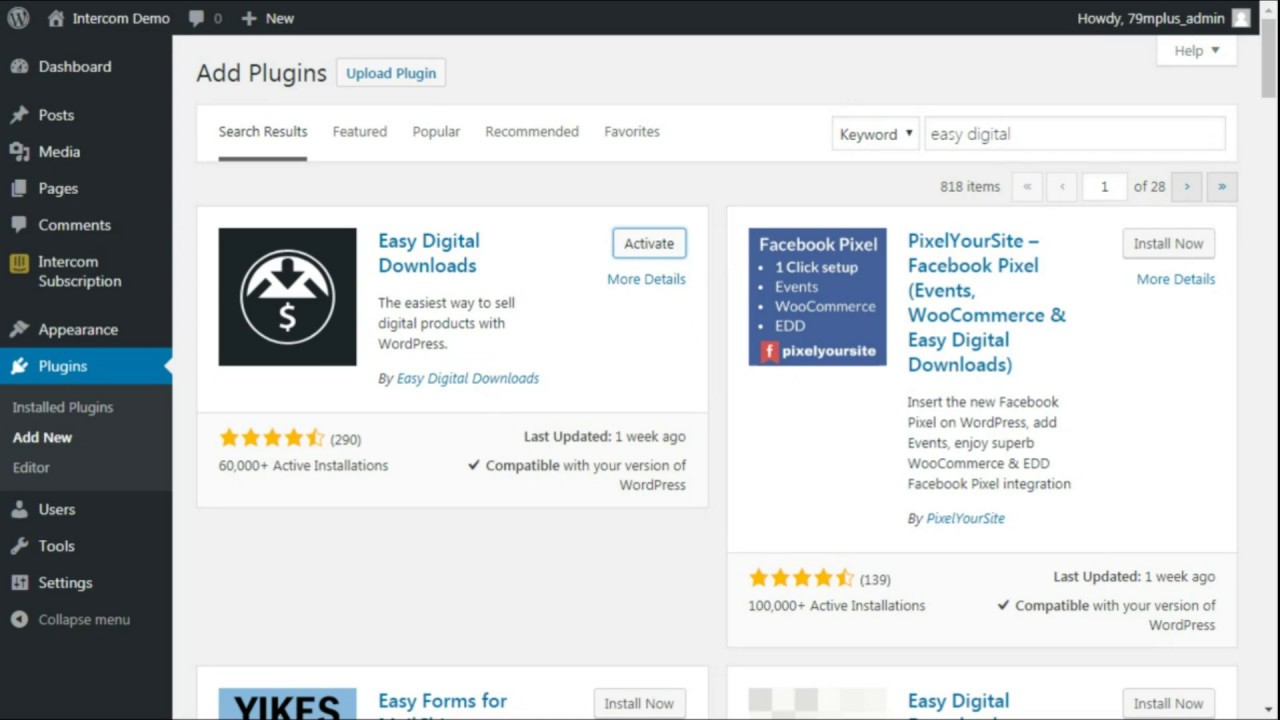Open the star rating on Easy Digital Downloads card

click(x=271, y=438)
